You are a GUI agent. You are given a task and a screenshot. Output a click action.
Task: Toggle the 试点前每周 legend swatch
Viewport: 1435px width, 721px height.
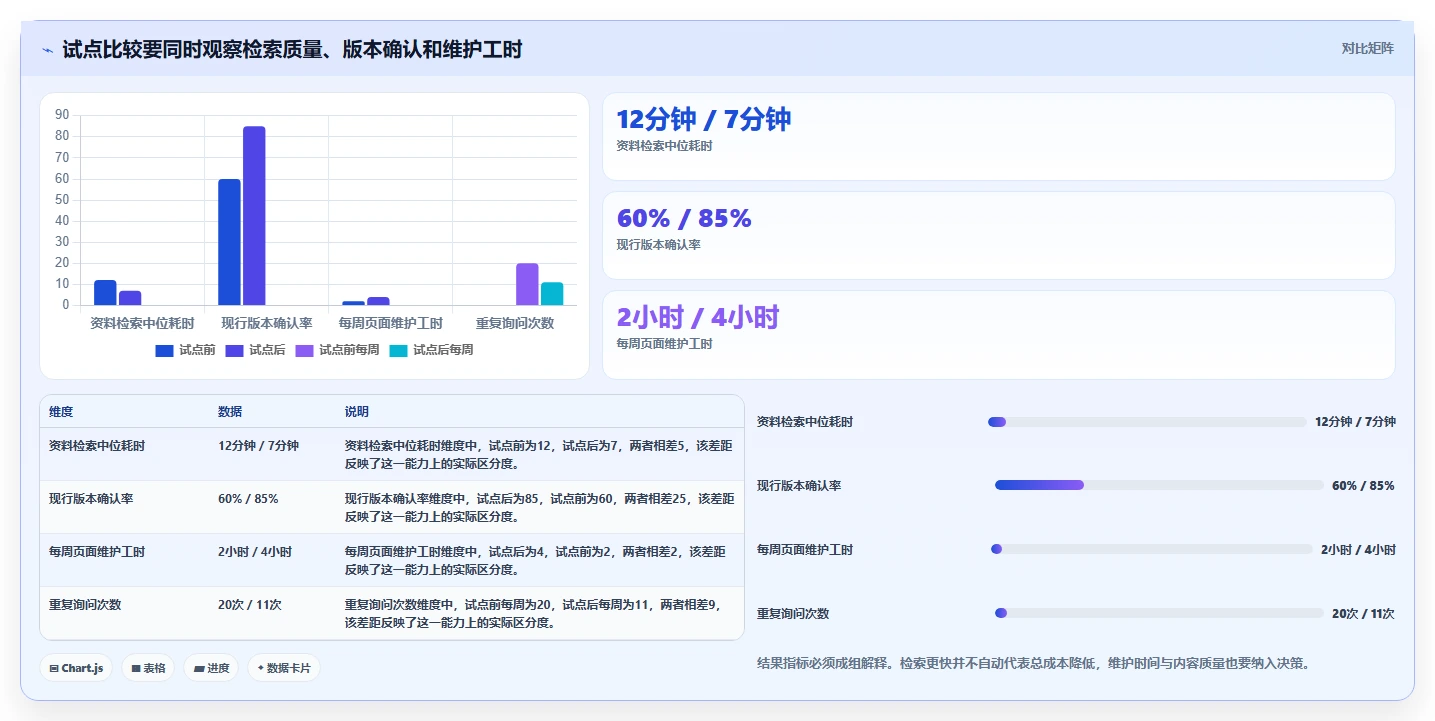304,350
